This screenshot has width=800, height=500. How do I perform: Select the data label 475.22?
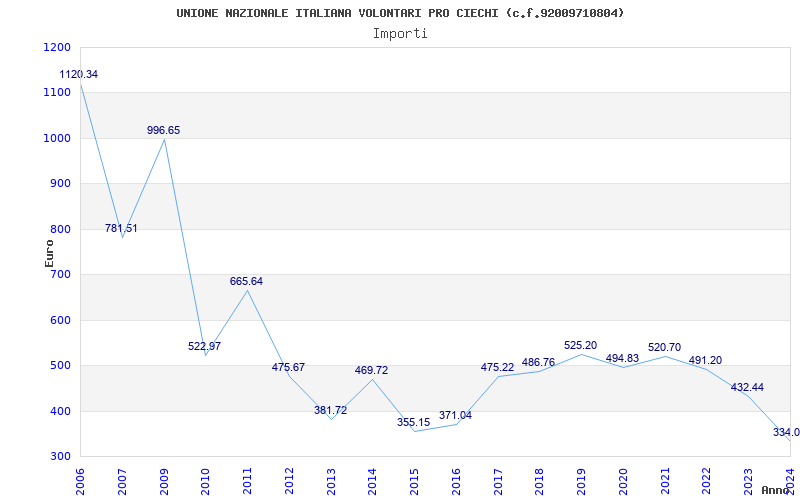[x=497, y=367]
